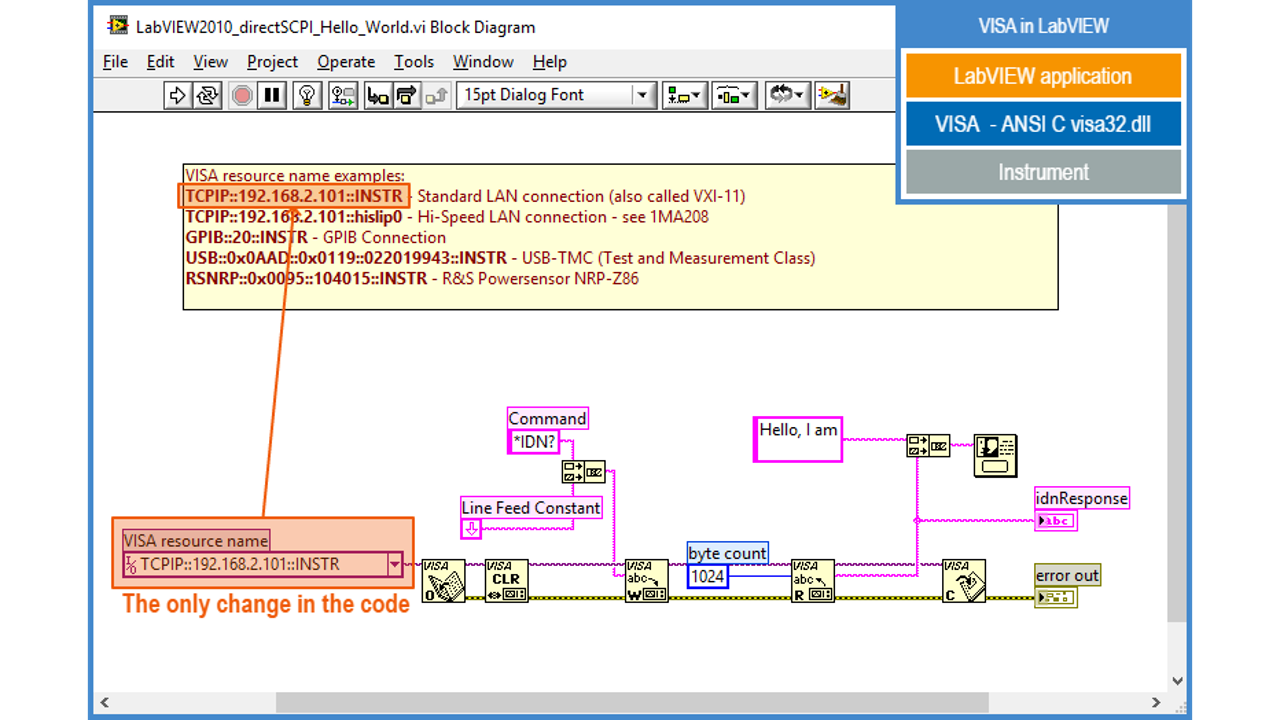Click the VISA Open node
The height and width of the screenshot is (720, 1280).
[x=443, y=581]
